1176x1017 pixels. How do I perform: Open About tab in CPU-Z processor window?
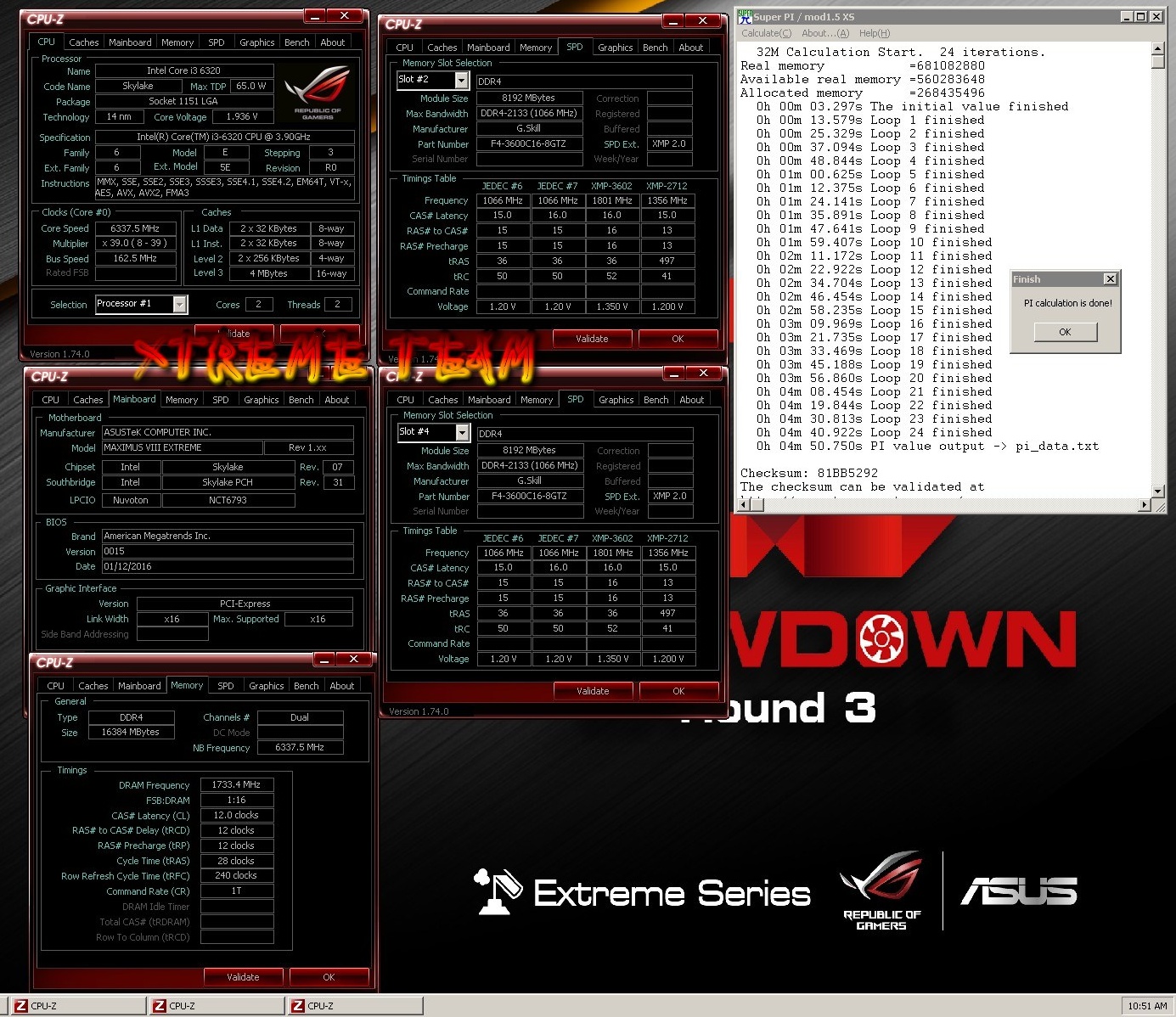[x=333, y=42]
